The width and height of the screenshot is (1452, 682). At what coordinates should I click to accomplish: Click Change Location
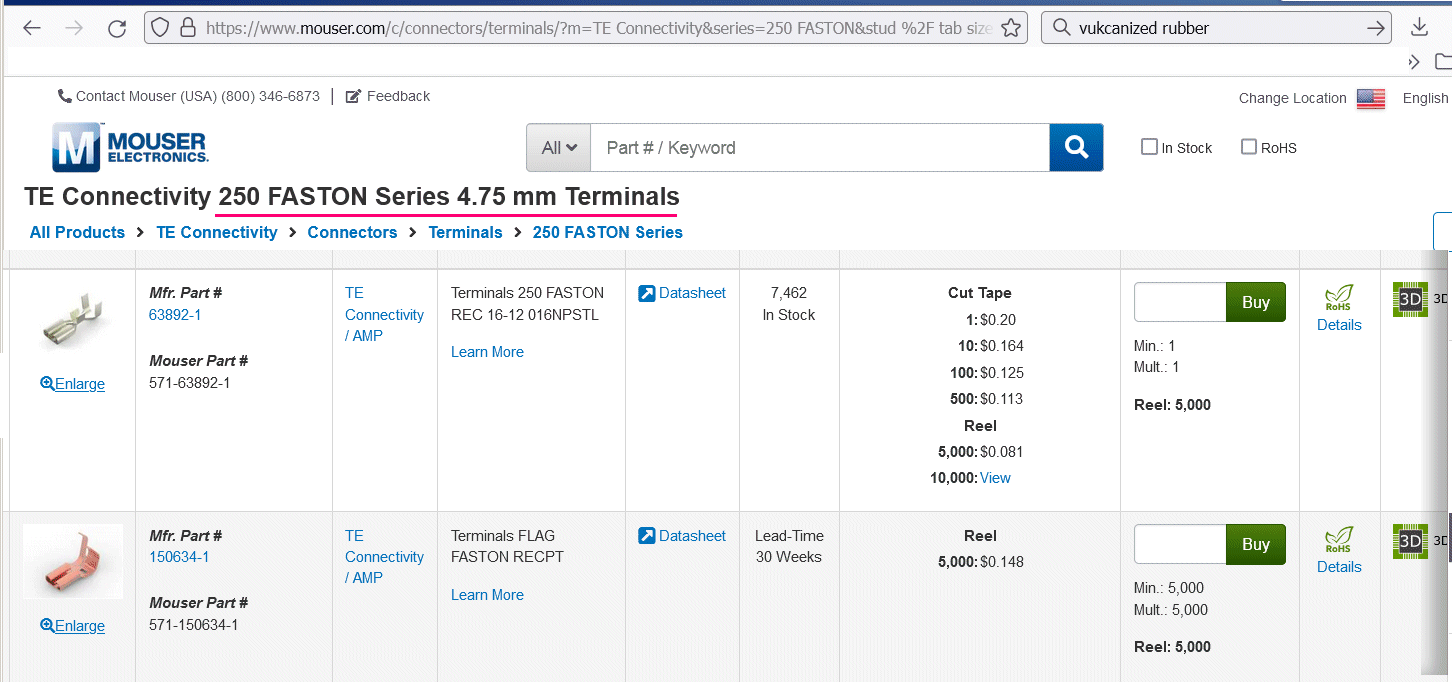point(1292,98)
